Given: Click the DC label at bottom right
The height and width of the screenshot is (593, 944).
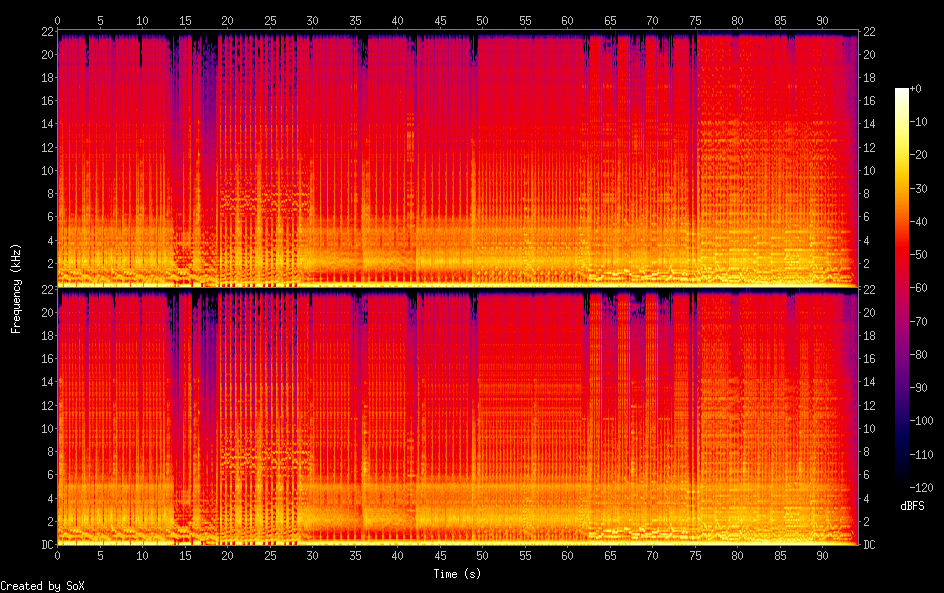Looking at the screenshot, I should (870, 544).
